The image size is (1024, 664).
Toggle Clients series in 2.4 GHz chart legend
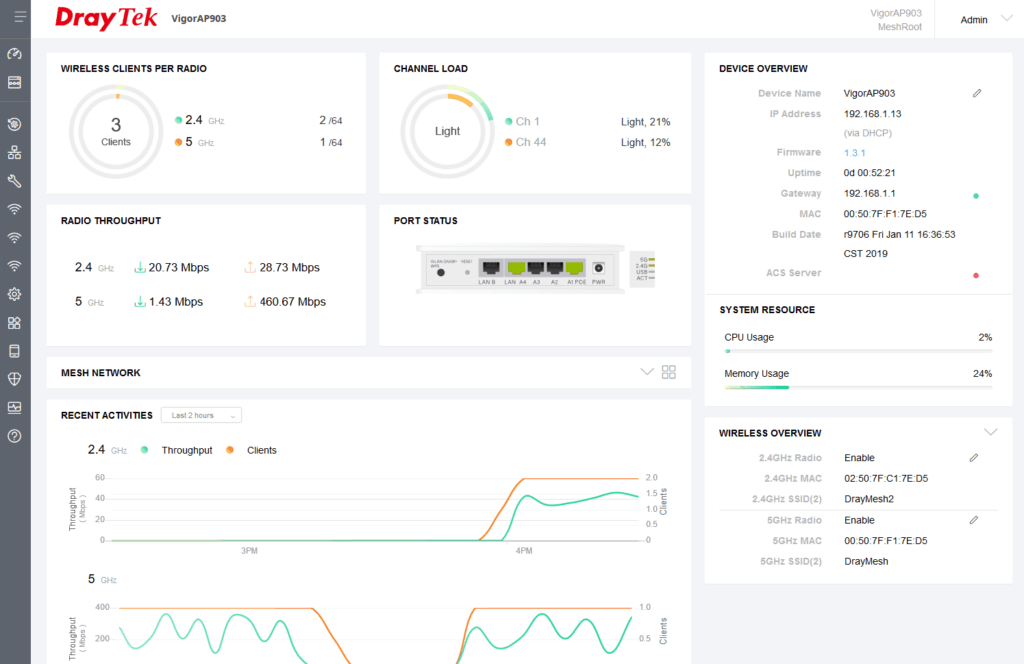click(x=253, y=450)
